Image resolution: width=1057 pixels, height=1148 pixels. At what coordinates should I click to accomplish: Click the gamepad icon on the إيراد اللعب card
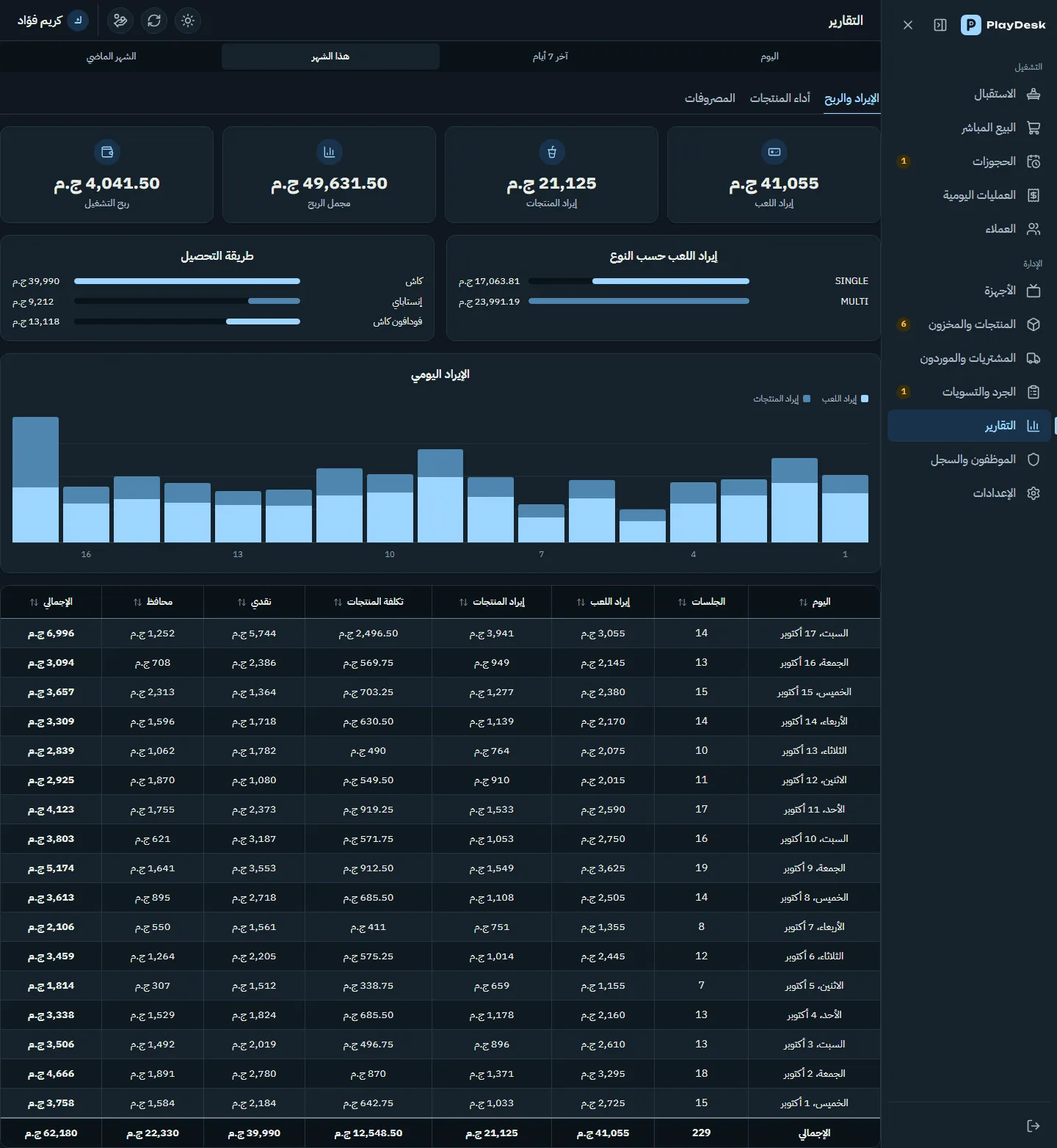coord(774,152)
